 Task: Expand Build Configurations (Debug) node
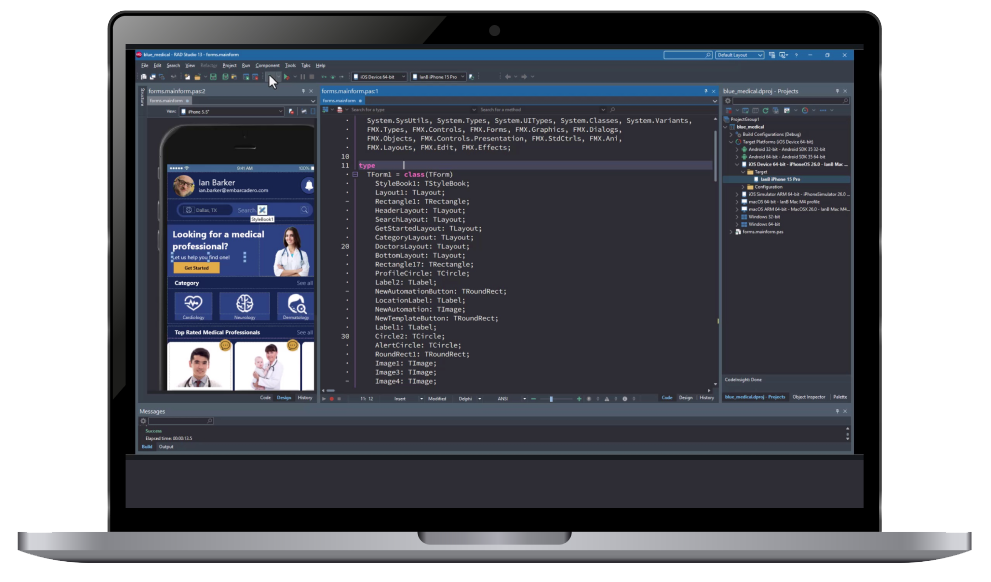coord(731,134)
